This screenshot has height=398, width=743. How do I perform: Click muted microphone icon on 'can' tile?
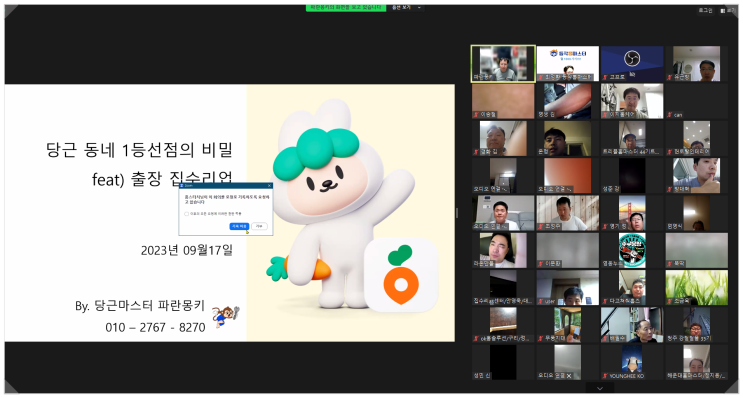(x=670, y=115)
